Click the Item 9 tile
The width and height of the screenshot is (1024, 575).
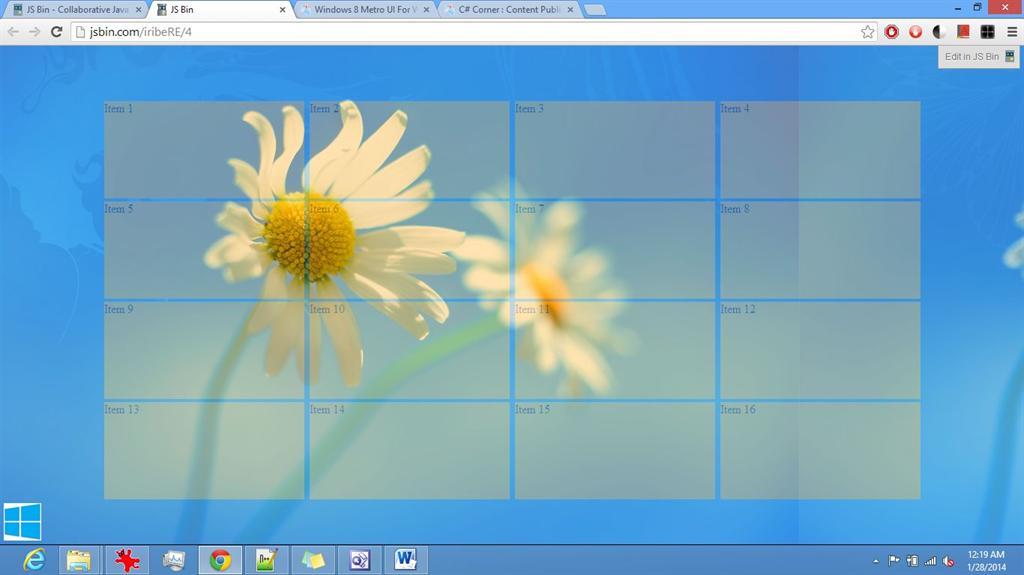click(x=204, y=350)
